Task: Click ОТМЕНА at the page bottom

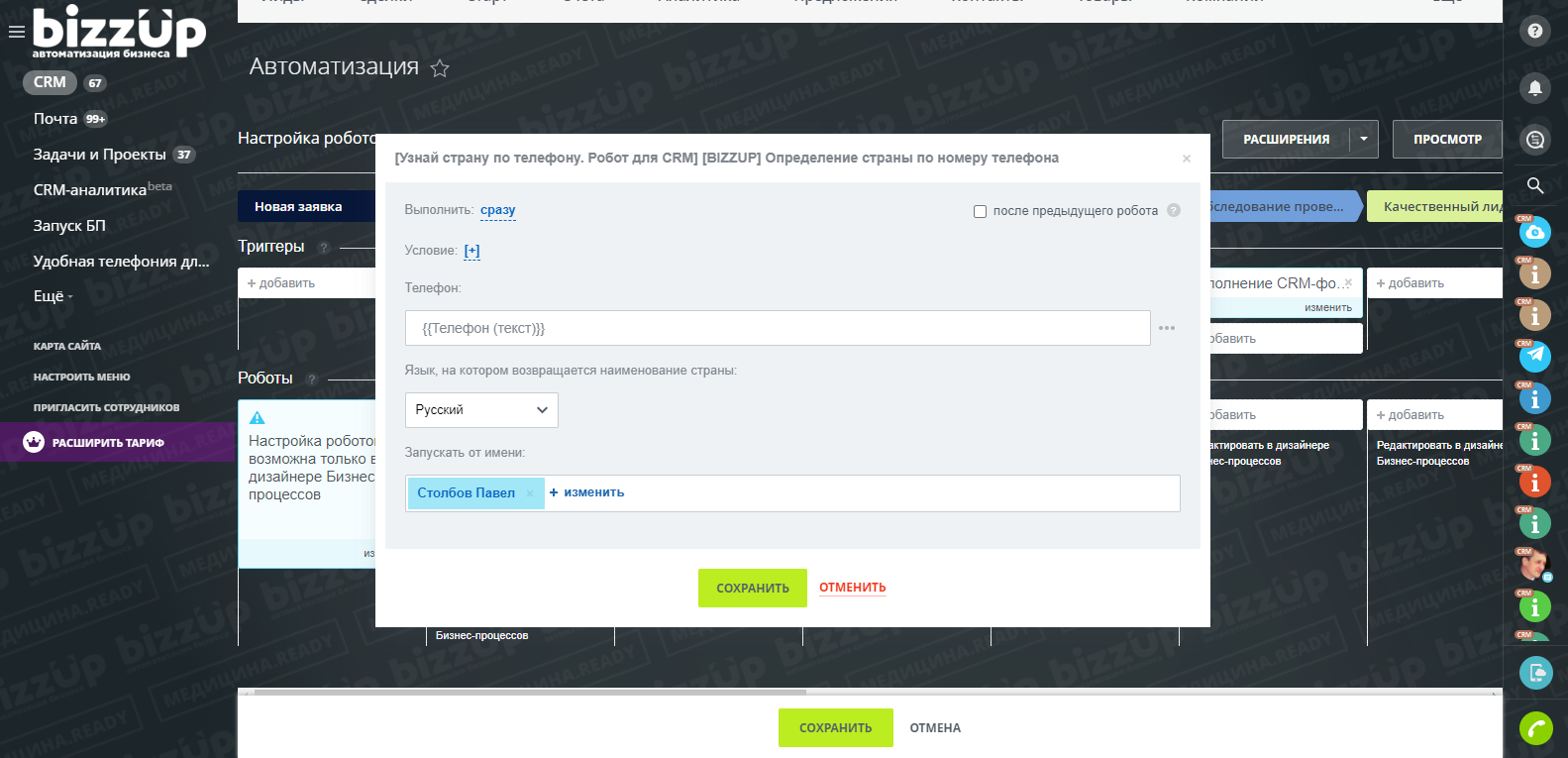Action: pos(935,727)
